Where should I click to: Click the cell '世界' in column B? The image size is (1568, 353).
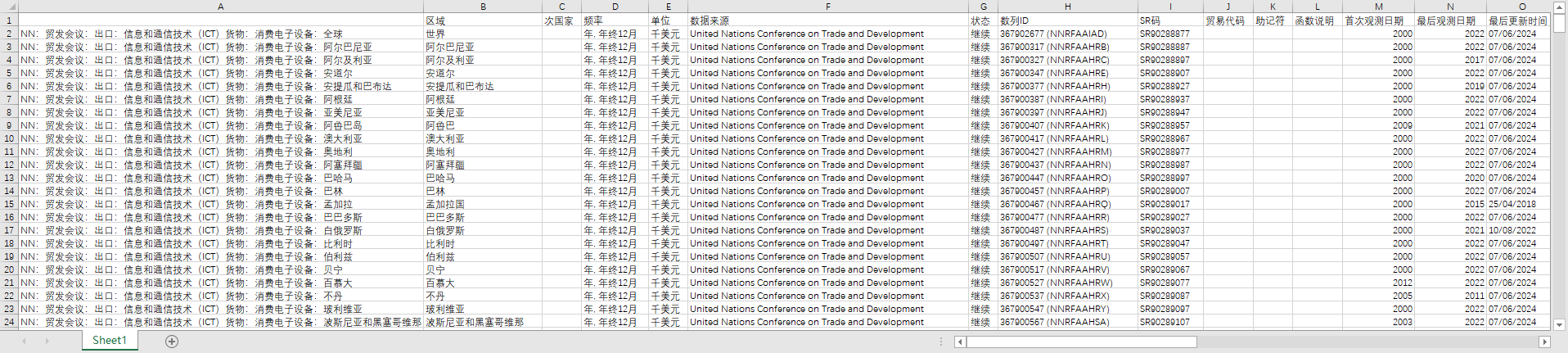483,34
